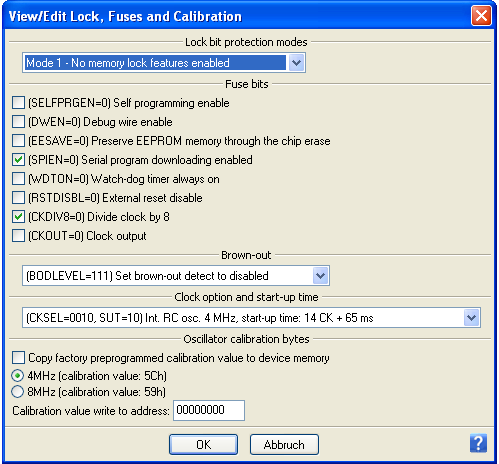Enable the SELFPRGEN self programming checkbox

click(x=18, y=103)
